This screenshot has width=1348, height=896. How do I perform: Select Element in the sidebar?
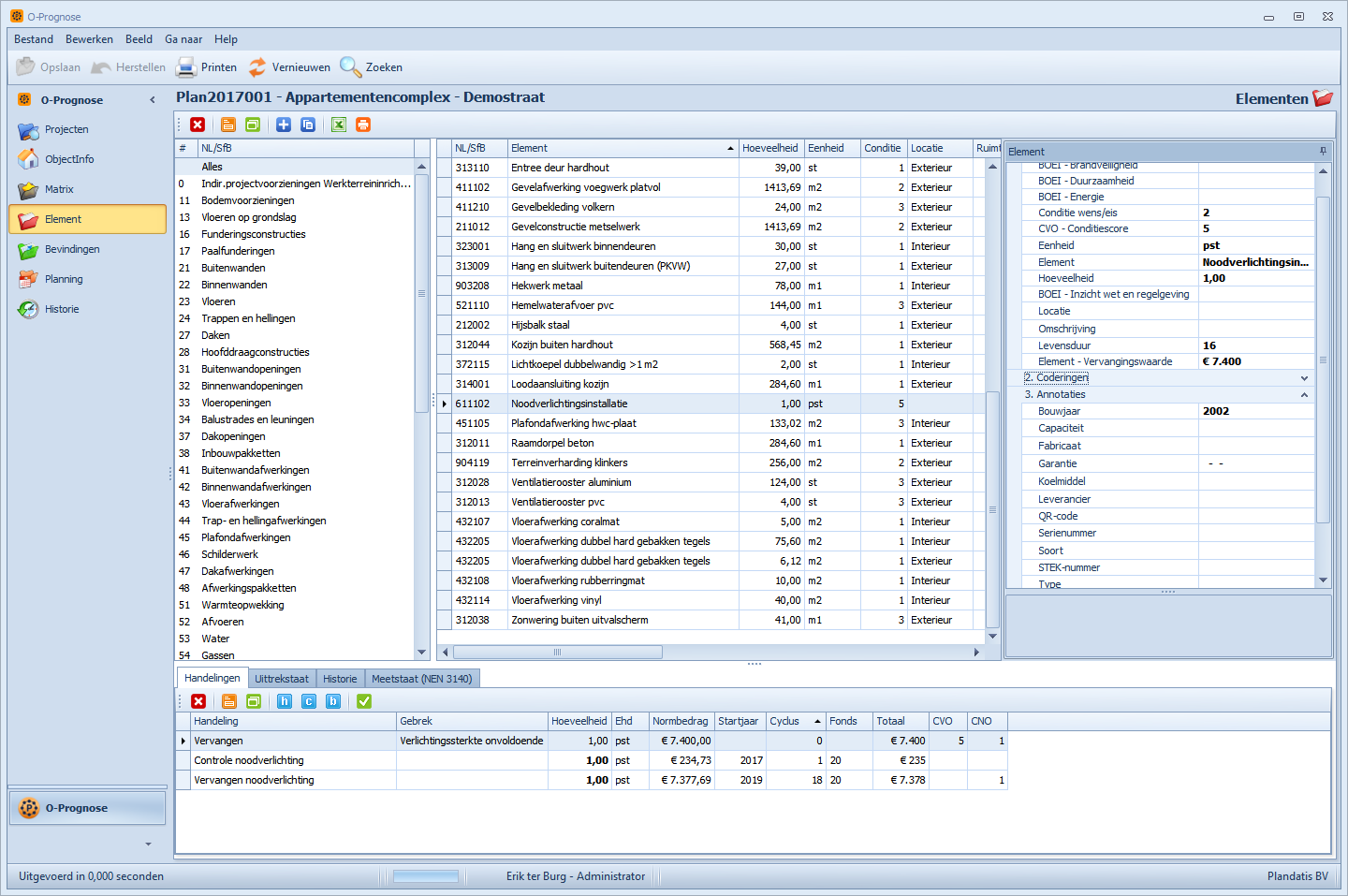[x=87, y=219]
